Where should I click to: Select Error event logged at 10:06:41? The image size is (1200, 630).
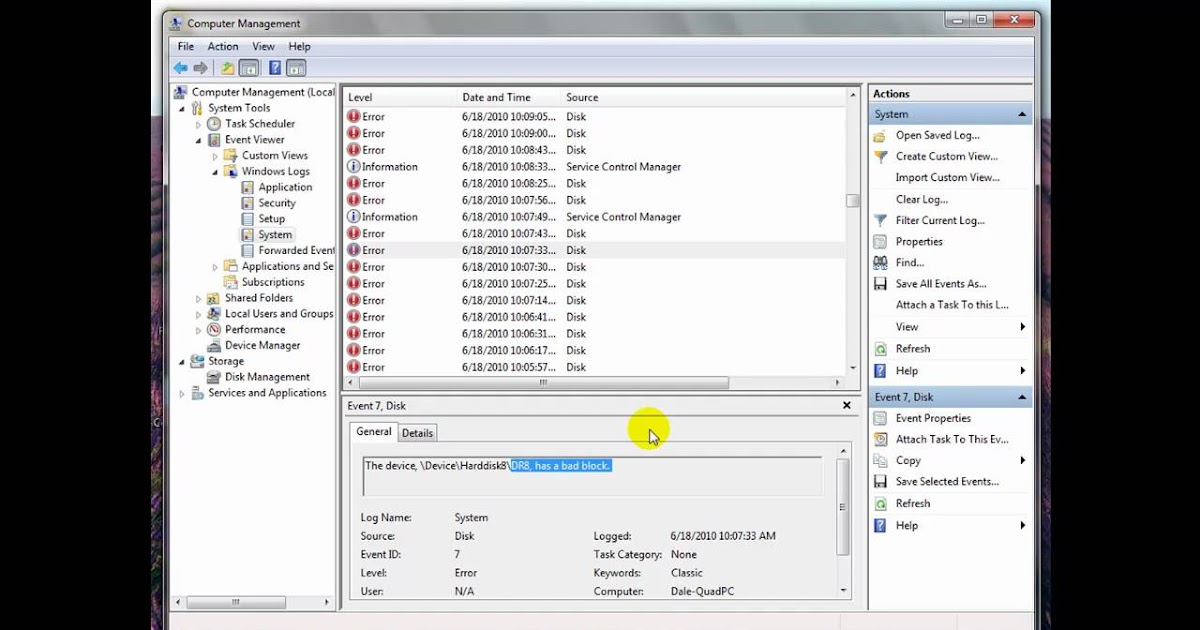[595, 317]
